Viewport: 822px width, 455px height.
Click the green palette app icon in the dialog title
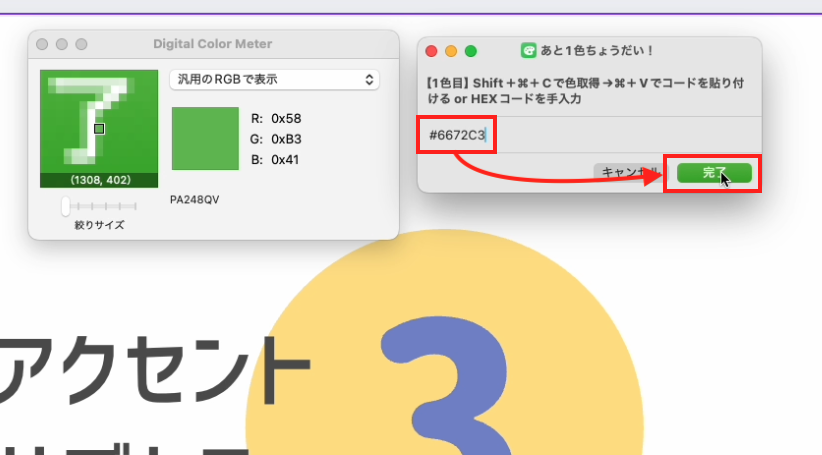(x=528, y=50)
